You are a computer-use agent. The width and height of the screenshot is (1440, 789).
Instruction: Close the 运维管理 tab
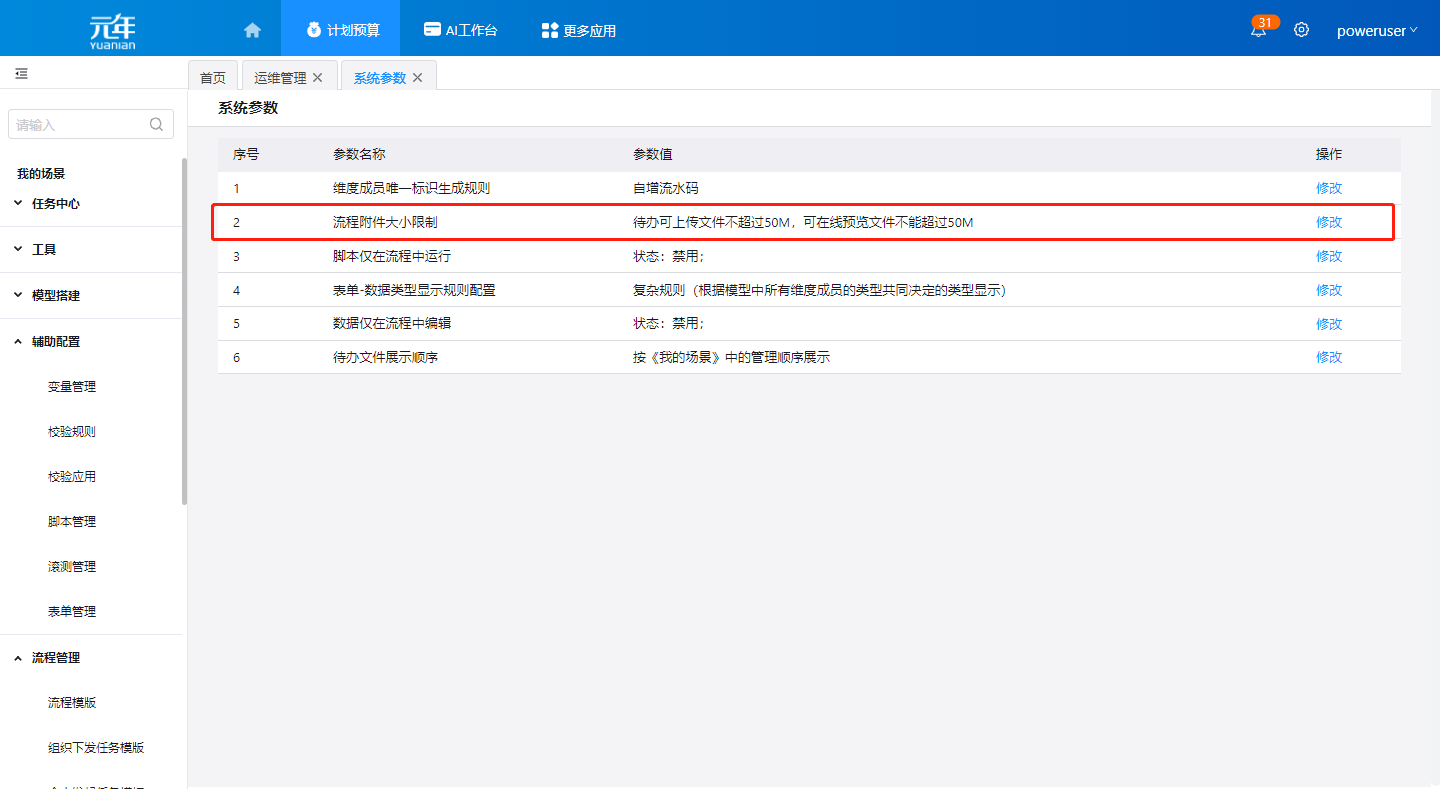point(318,78)
